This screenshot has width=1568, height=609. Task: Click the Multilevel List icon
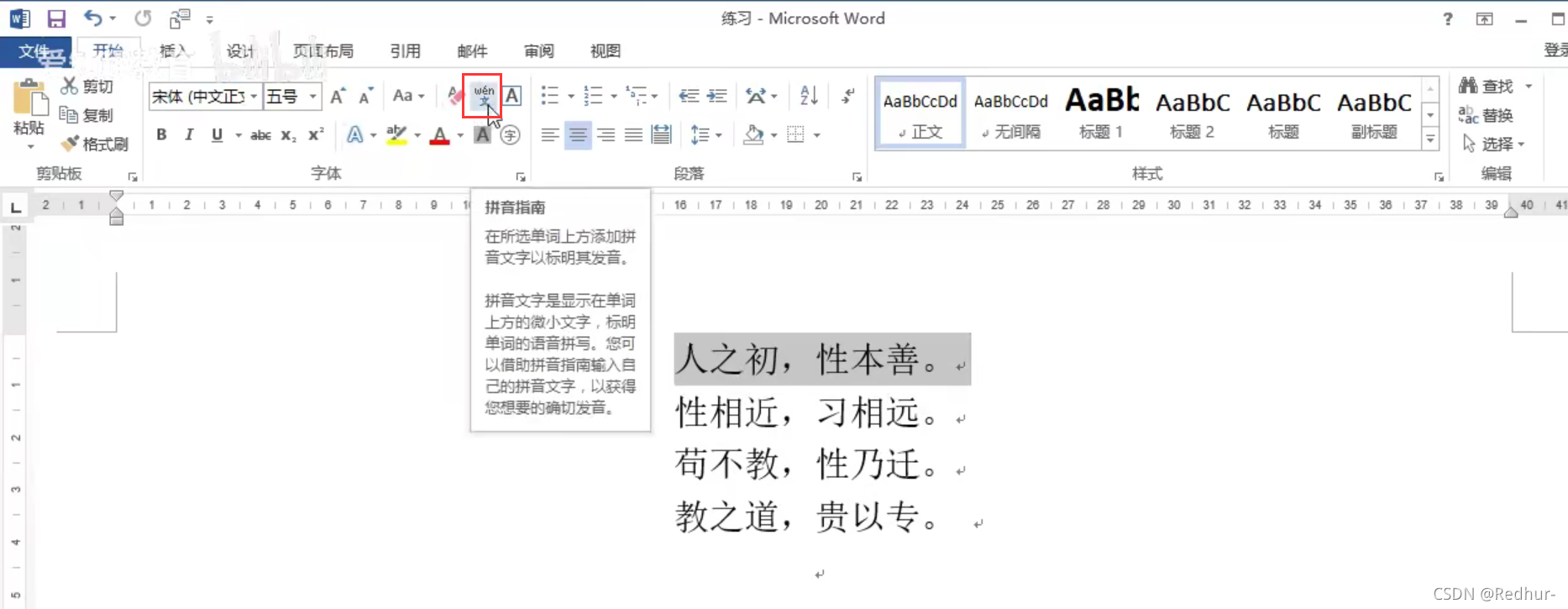(637, 96)
